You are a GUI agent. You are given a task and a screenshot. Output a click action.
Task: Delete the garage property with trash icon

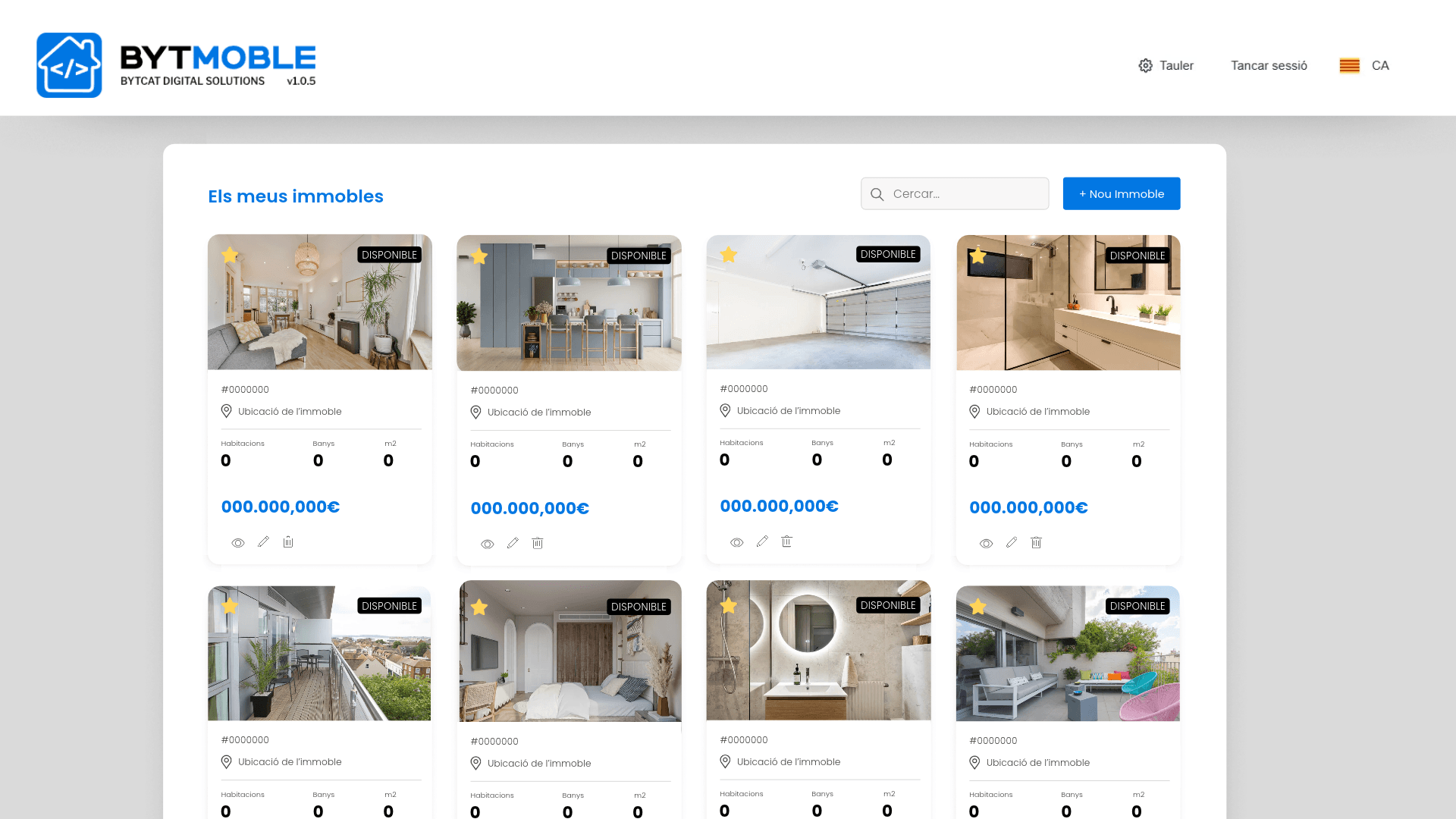(x=787, y=541)
